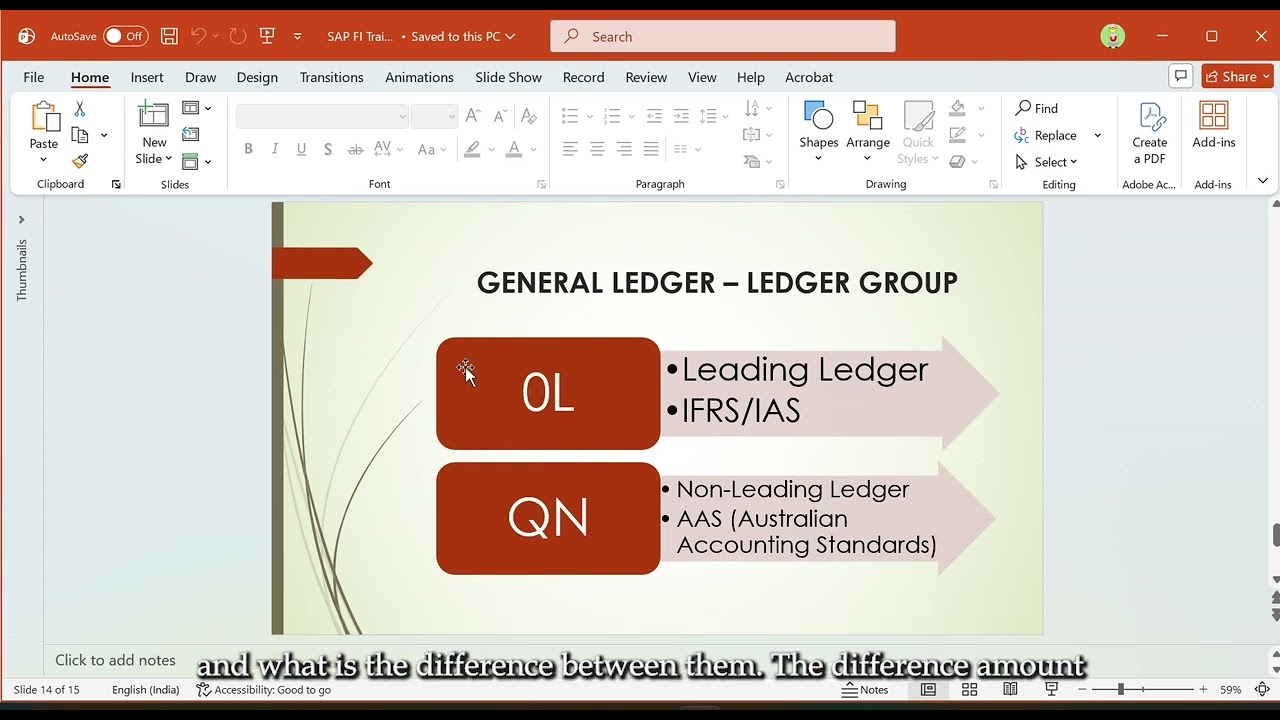Switch to the Slide Show tab
The height and width of the screenshot is (720, 1280).
[x=508, y=77]
